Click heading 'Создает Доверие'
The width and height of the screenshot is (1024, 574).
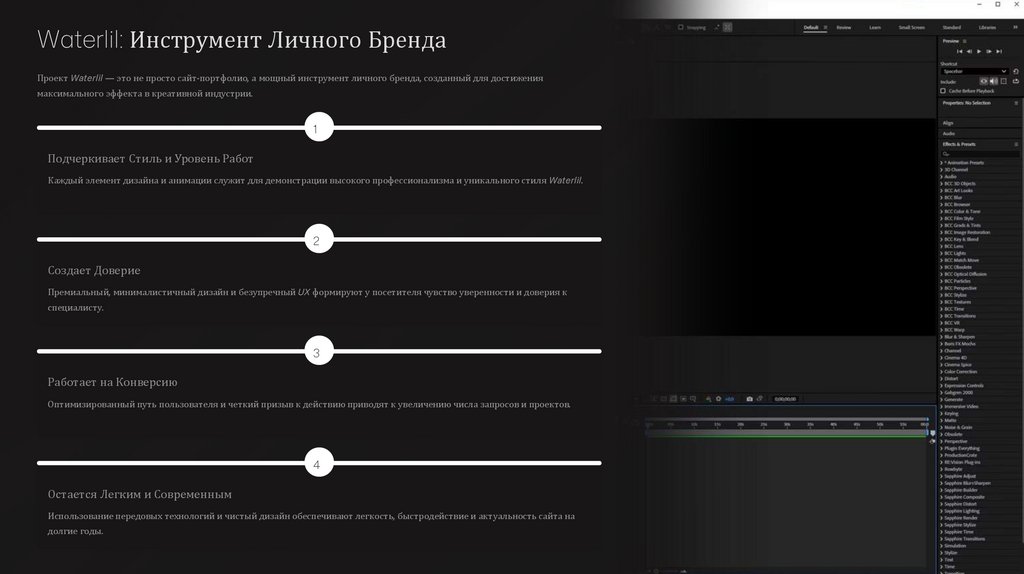94,270
